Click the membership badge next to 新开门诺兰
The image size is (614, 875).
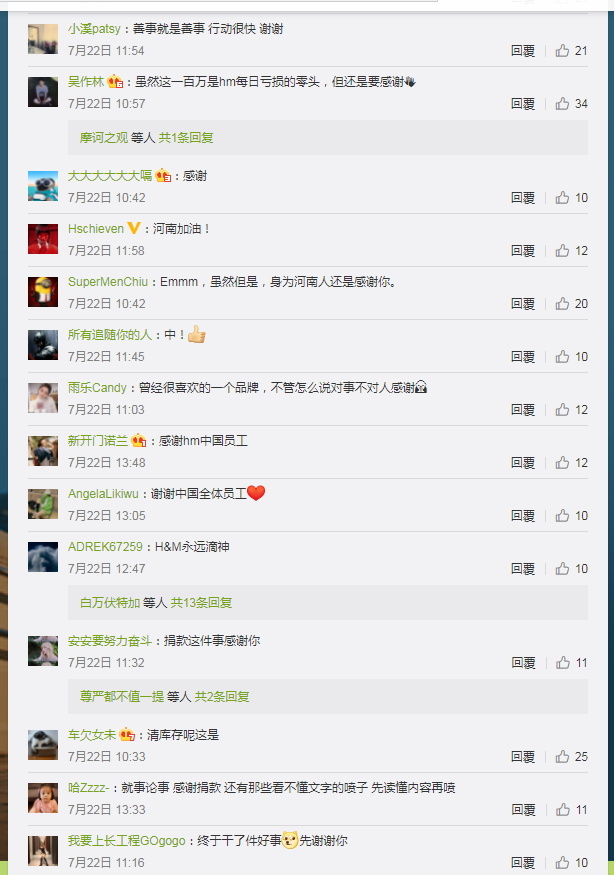click(x=139, y=441)
